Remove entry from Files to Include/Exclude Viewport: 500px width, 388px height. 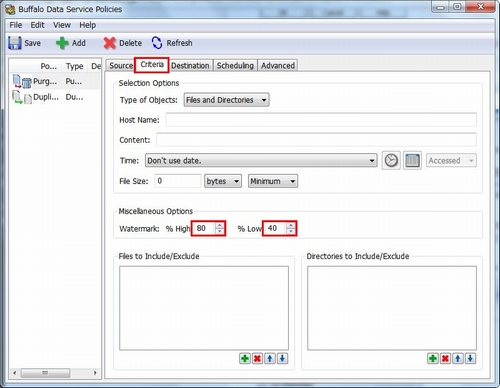pyautogui.click(x=257, y=359)
